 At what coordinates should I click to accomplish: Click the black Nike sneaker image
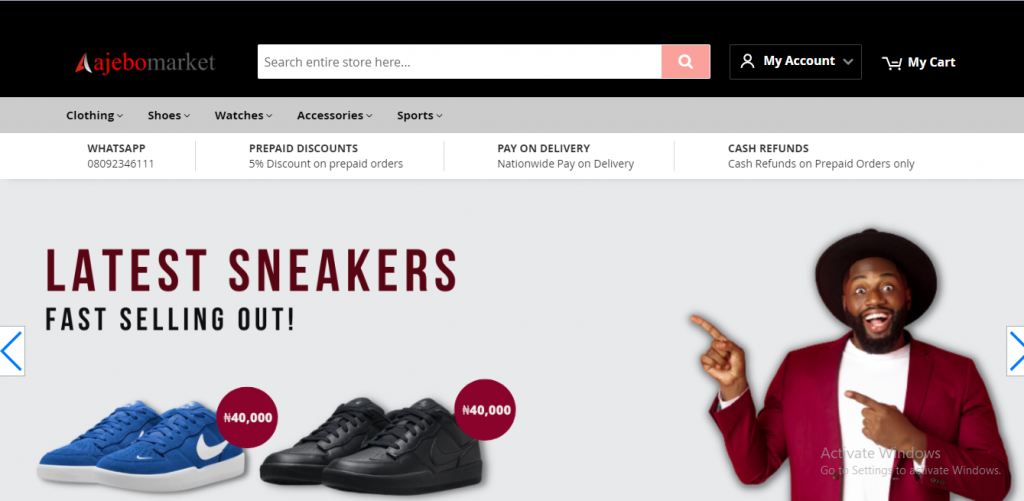point(372,442)
